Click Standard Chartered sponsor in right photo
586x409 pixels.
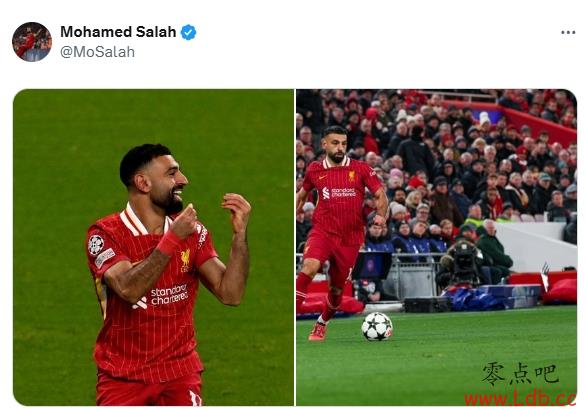339,193
